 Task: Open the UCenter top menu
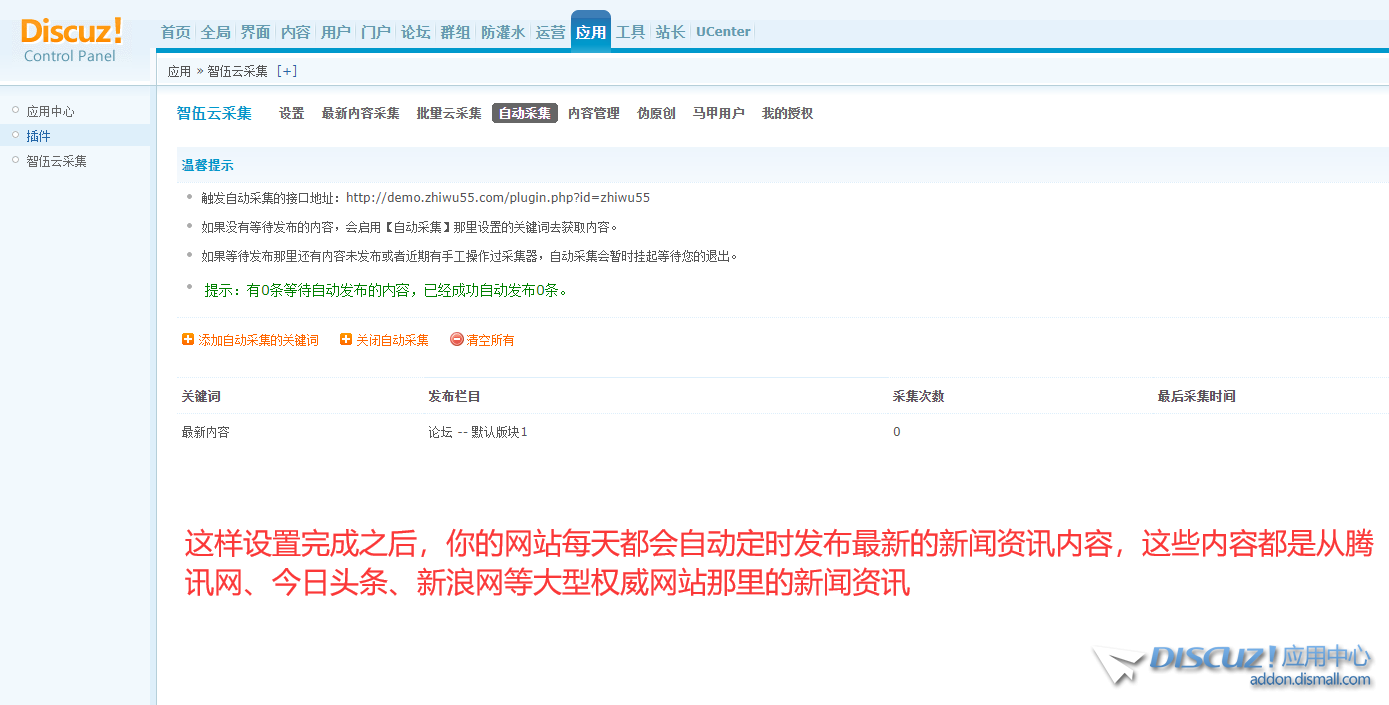pos(723,32)
